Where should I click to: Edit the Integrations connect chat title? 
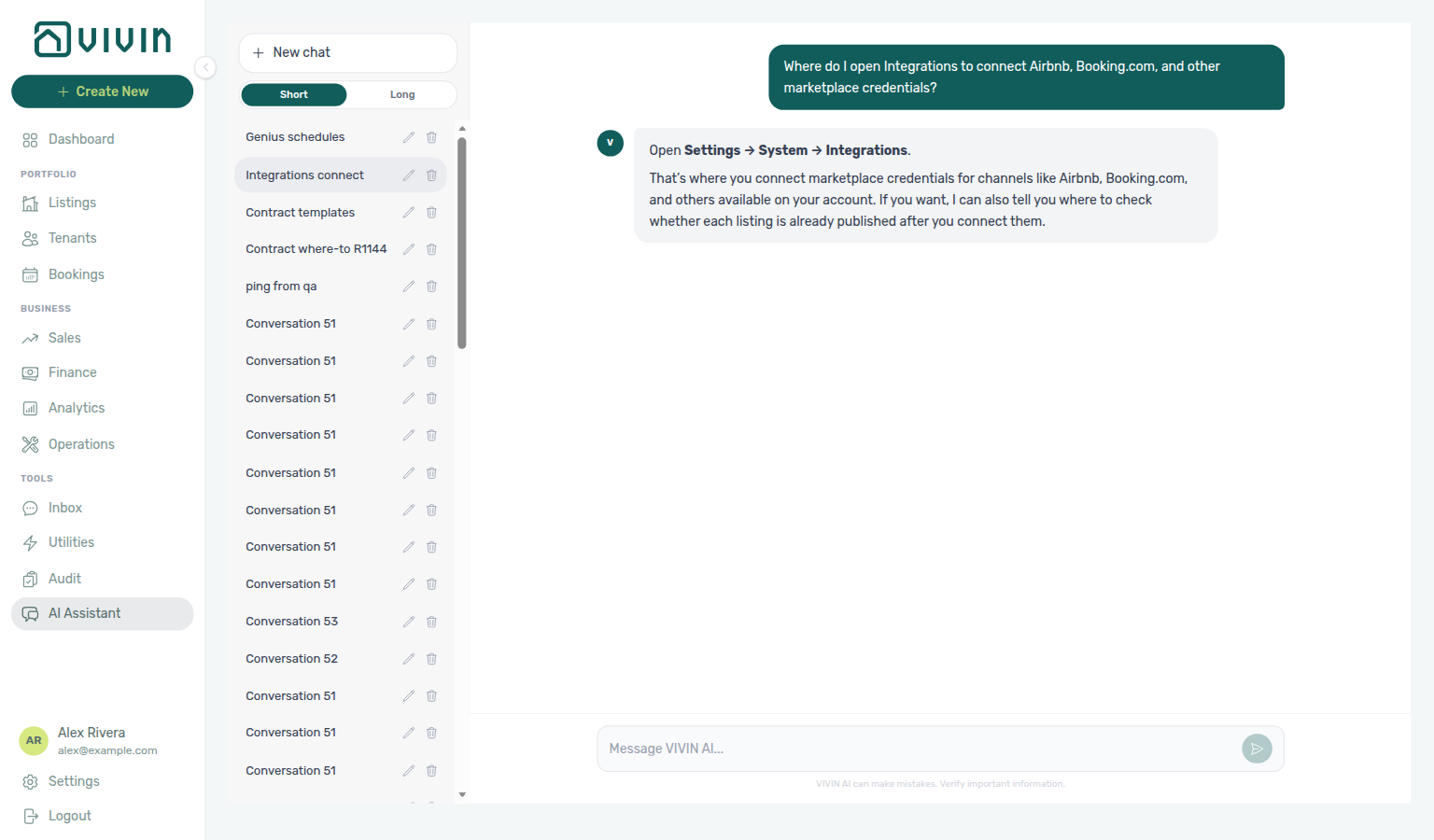pyautogui.click(x=408, y=175)
